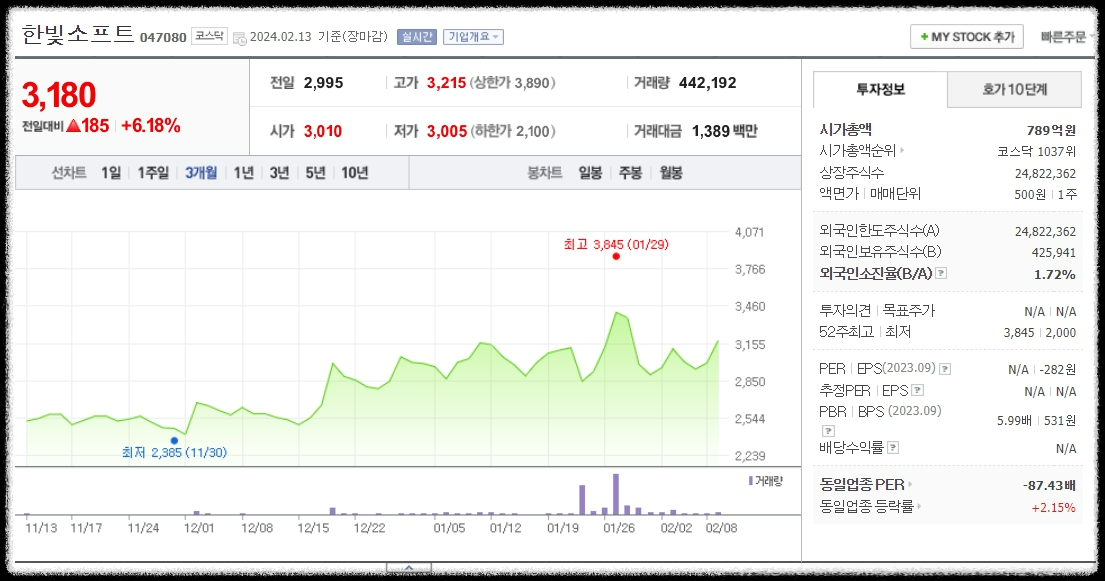The height and width of the screenshot is (581, 1105).
Task: Click the change rate +6.18%
Action: [151, 126]
